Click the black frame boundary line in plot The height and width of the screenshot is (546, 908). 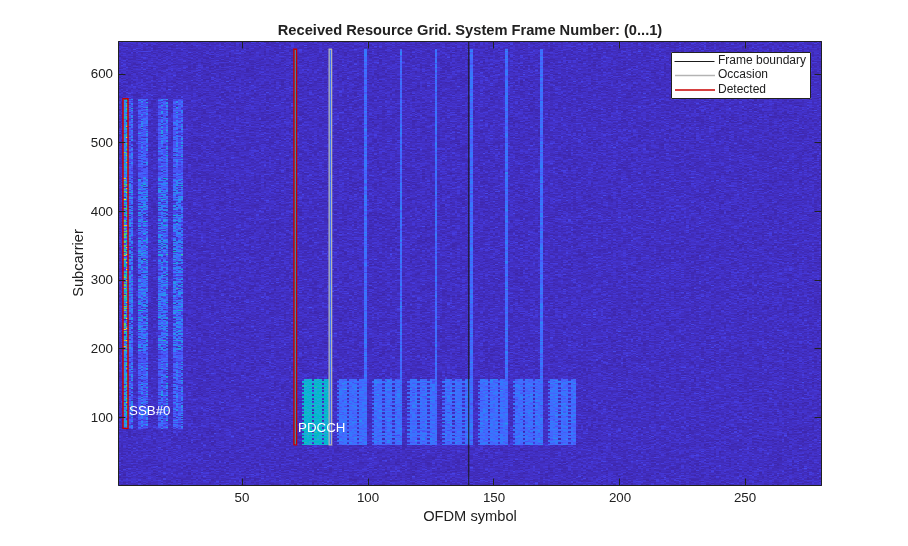(x=468, y=263)
